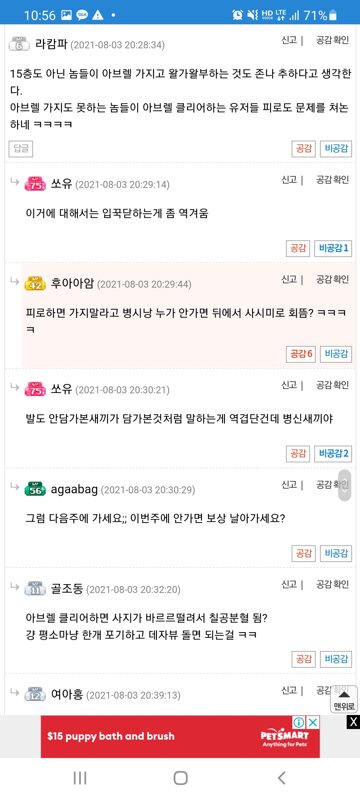Open the recent apps navigation button

[80, 778]
